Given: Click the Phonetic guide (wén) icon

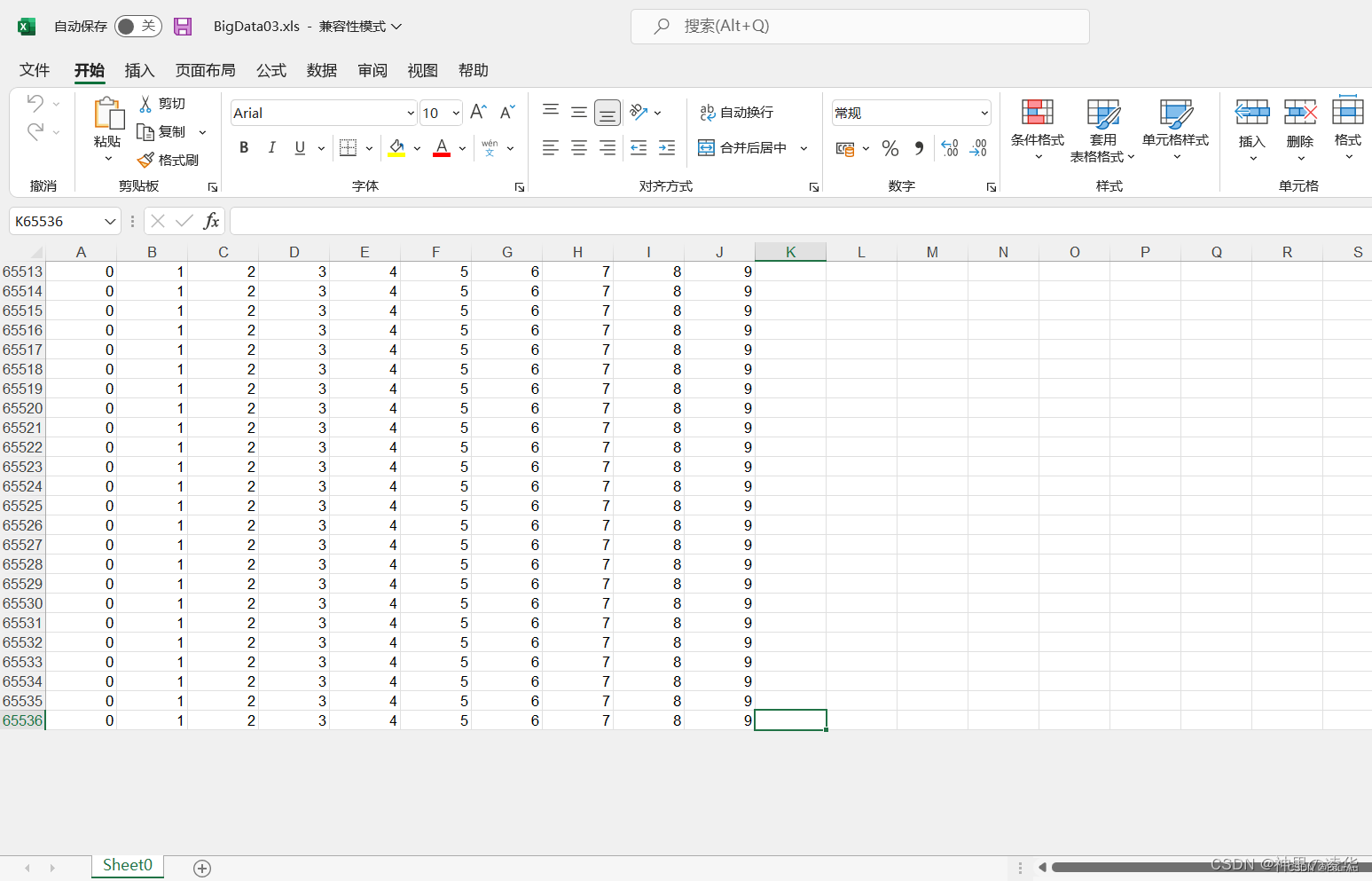Looking at the screenshot, I should (490, 148).
